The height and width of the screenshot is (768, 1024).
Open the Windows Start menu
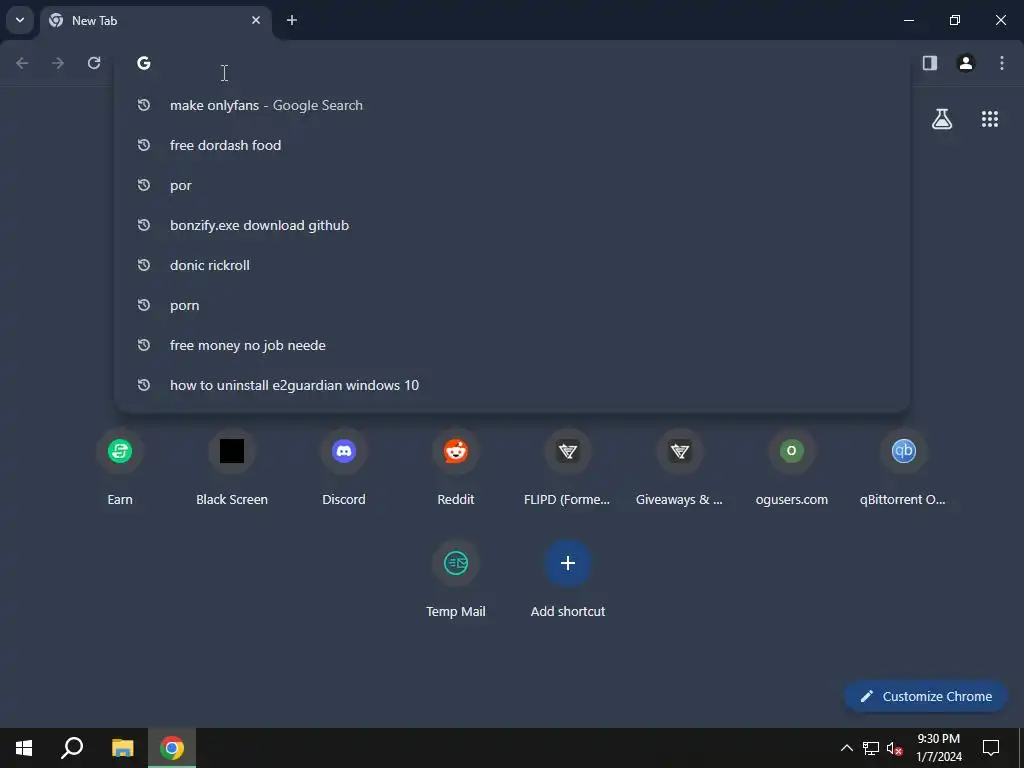point(24,748)
